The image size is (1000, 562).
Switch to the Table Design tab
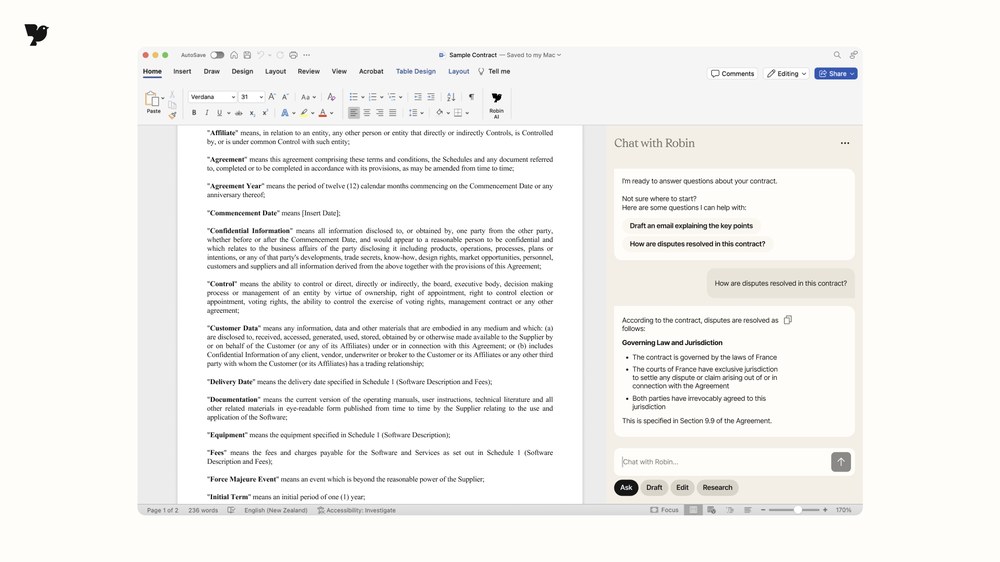416,71
